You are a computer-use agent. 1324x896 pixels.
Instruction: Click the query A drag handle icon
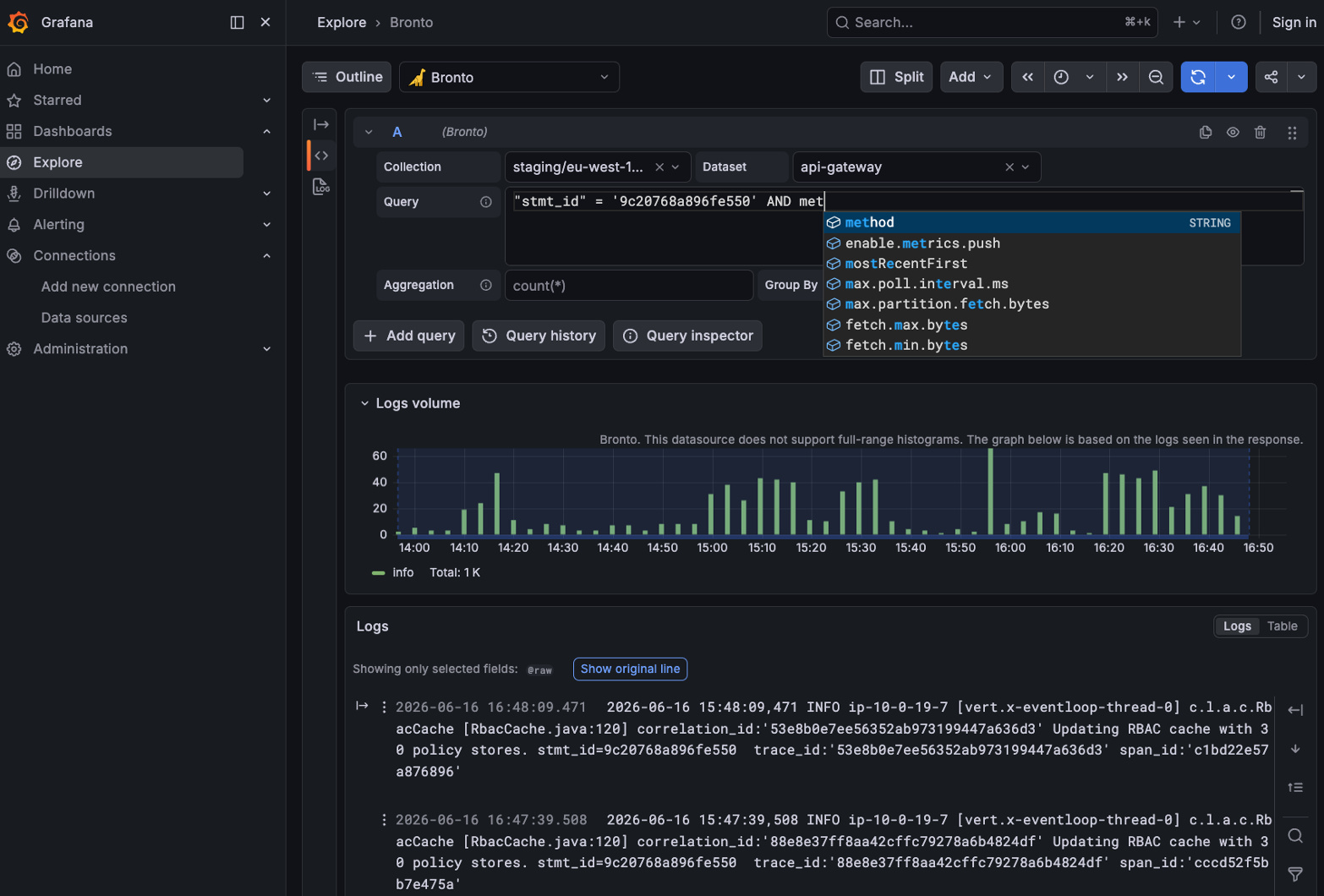pyautogui.click(x=1292, y=133)
